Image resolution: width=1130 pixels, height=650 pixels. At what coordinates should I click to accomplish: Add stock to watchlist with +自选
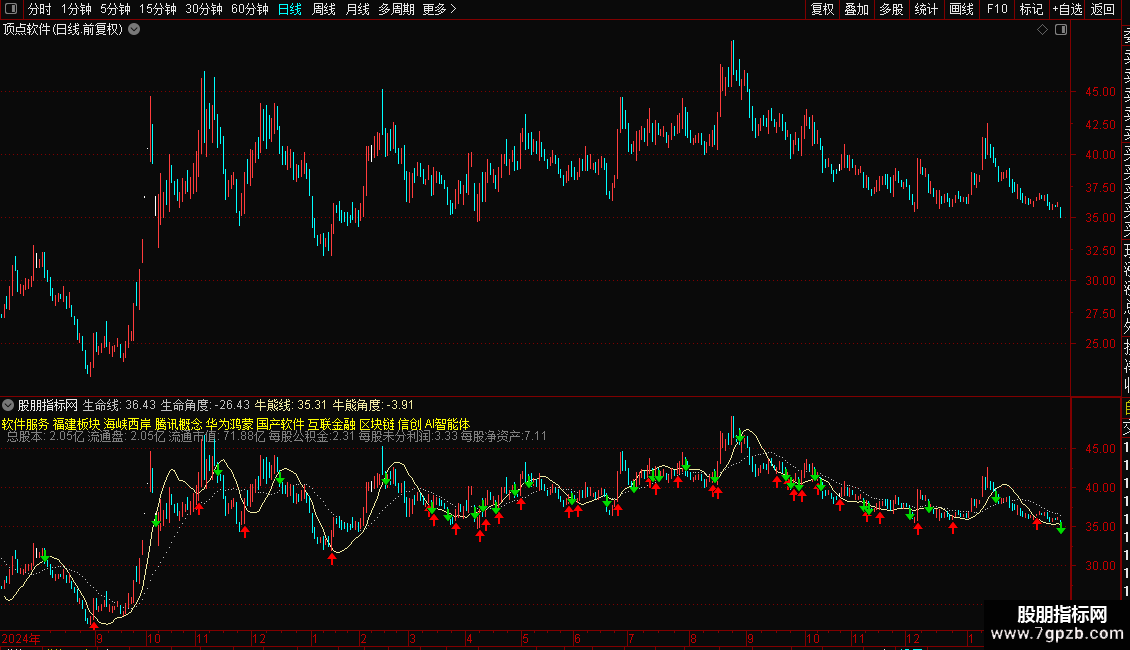(1067, 9)
